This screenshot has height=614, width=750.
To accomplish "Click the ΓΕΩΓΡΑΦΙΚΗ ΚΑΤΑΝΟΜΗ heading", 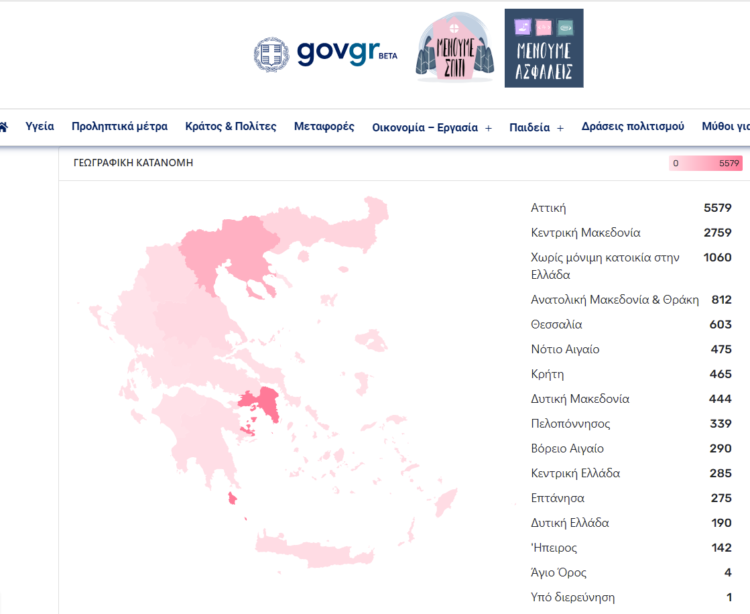I will click(133, 163).
